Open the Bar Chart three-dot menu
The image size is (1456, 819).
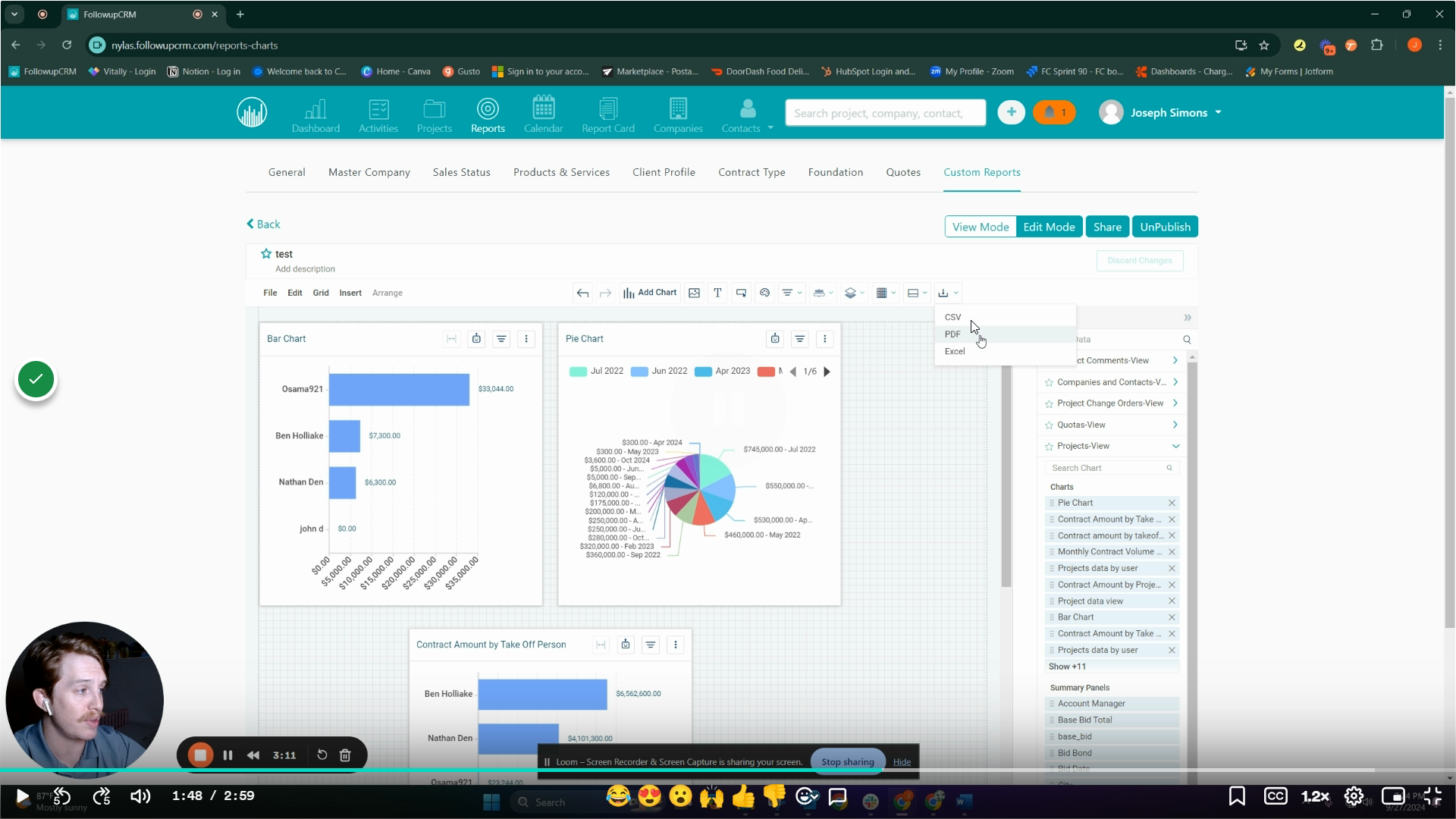(x=526, y=339)
